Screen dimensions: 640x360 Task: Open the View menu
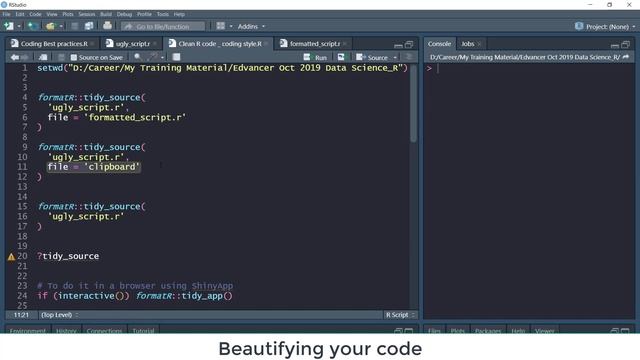[52, 14]
